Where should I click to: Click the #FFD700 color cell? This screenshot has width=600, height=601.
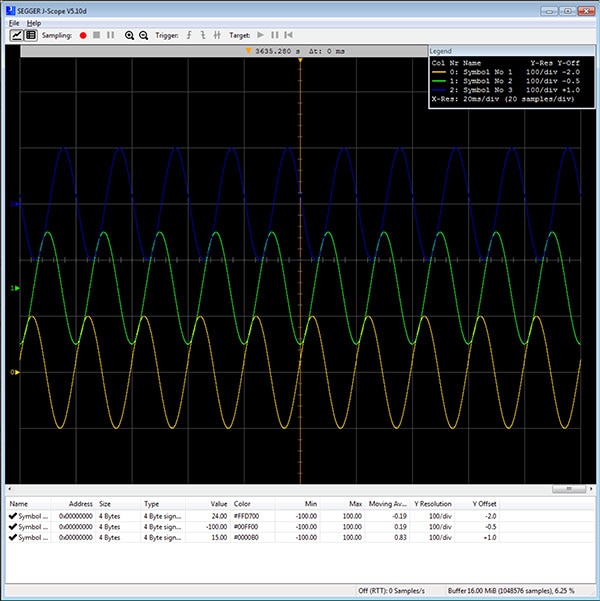pos(248,516)
